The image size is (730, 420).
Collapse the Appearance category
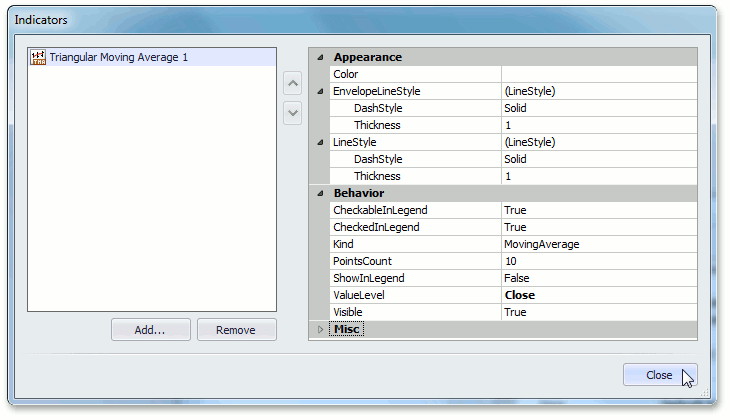click(x=320, y=57)
